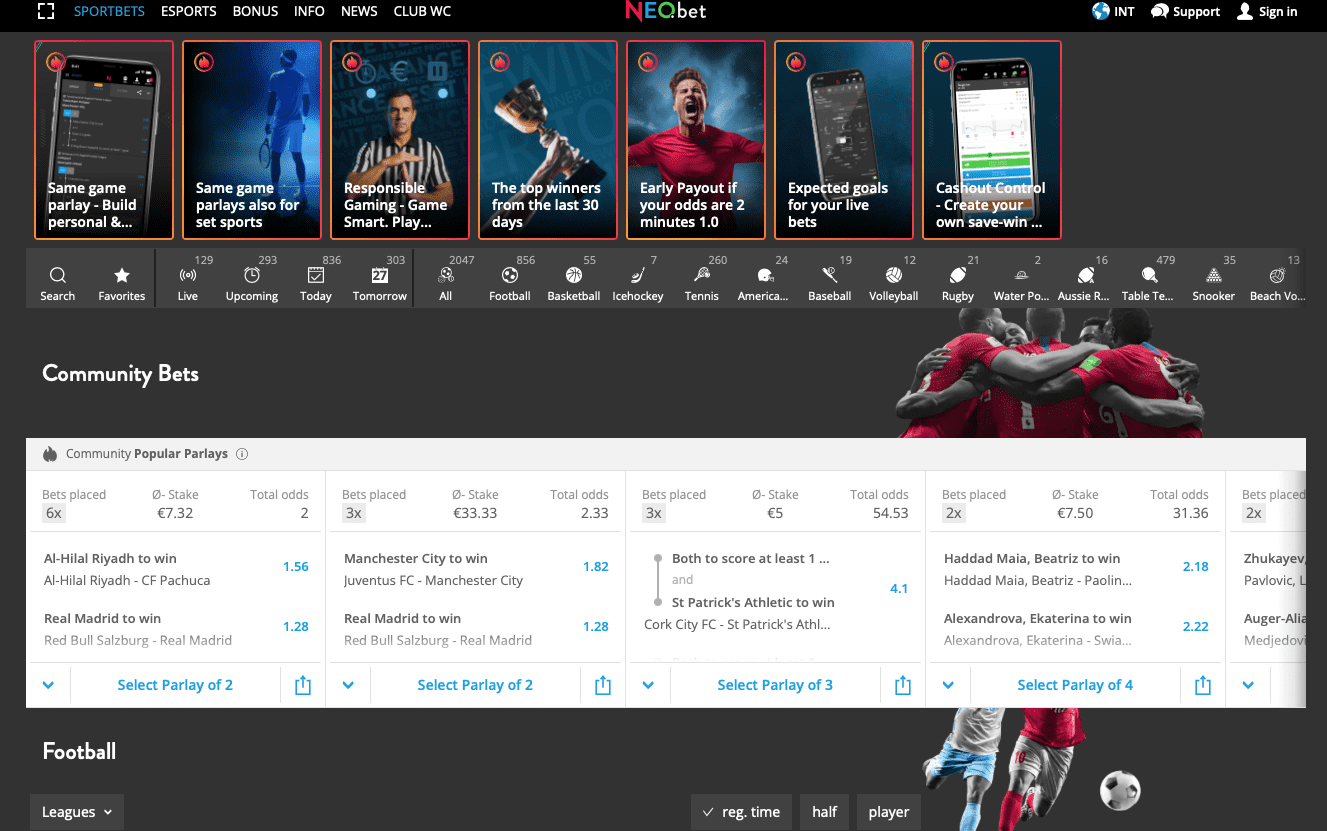
Task: Select the Snooker sport icon
Action: click(1214, 275)
